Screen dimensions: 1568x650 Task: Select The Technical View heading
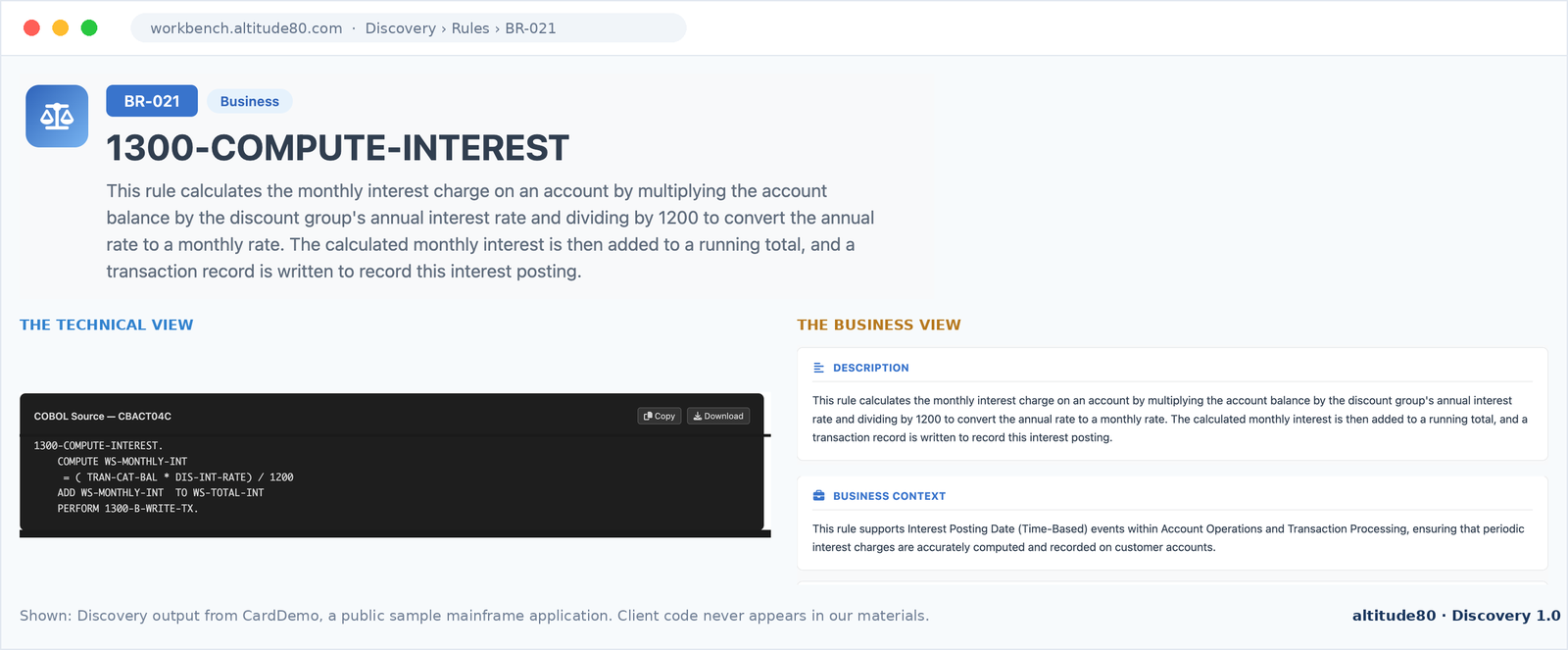[x=107, y=325]
